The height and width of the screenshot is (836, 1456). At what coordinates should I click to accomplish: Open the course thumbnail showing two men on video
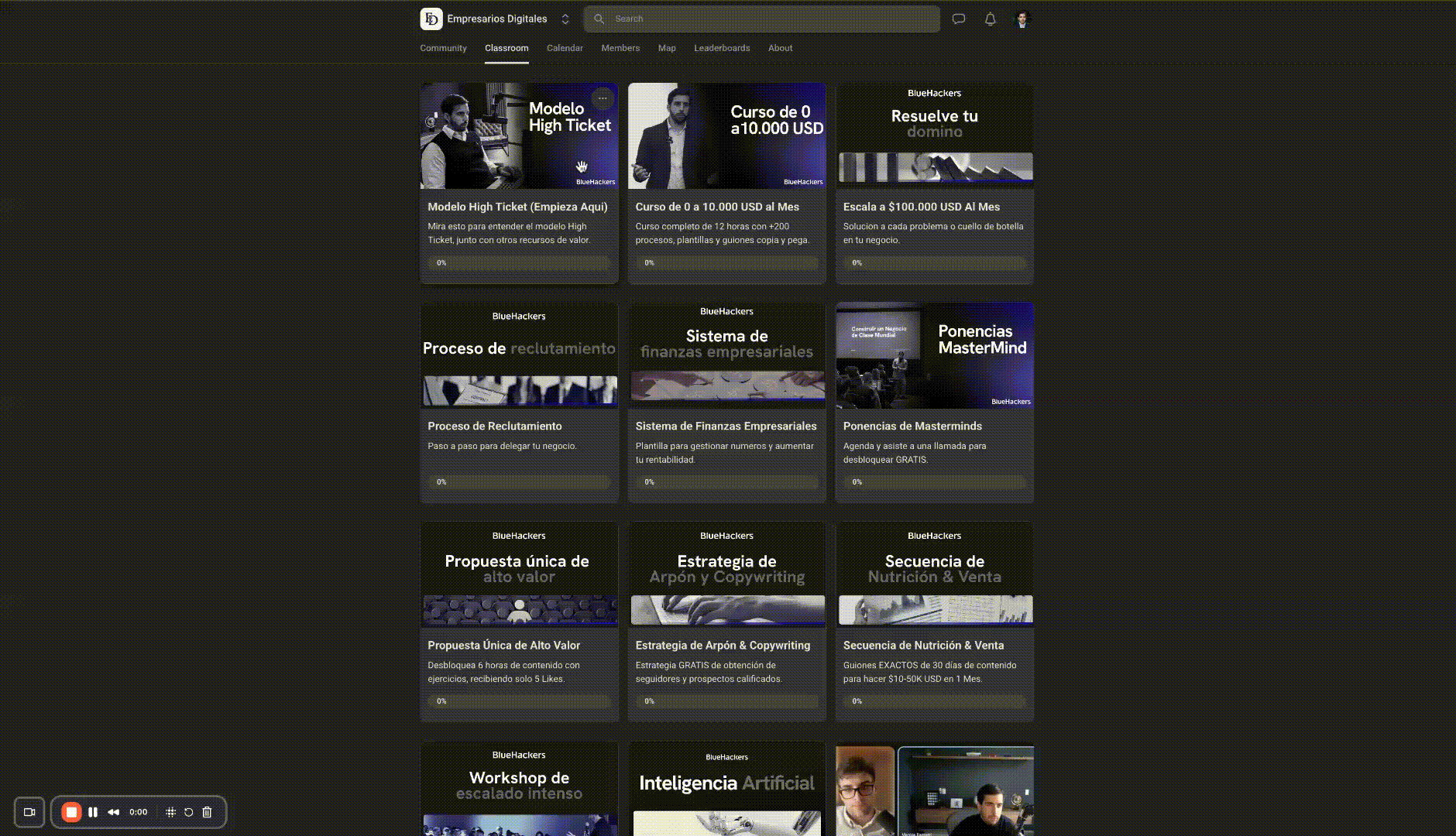pyautogui.click(x=934, y=789)
